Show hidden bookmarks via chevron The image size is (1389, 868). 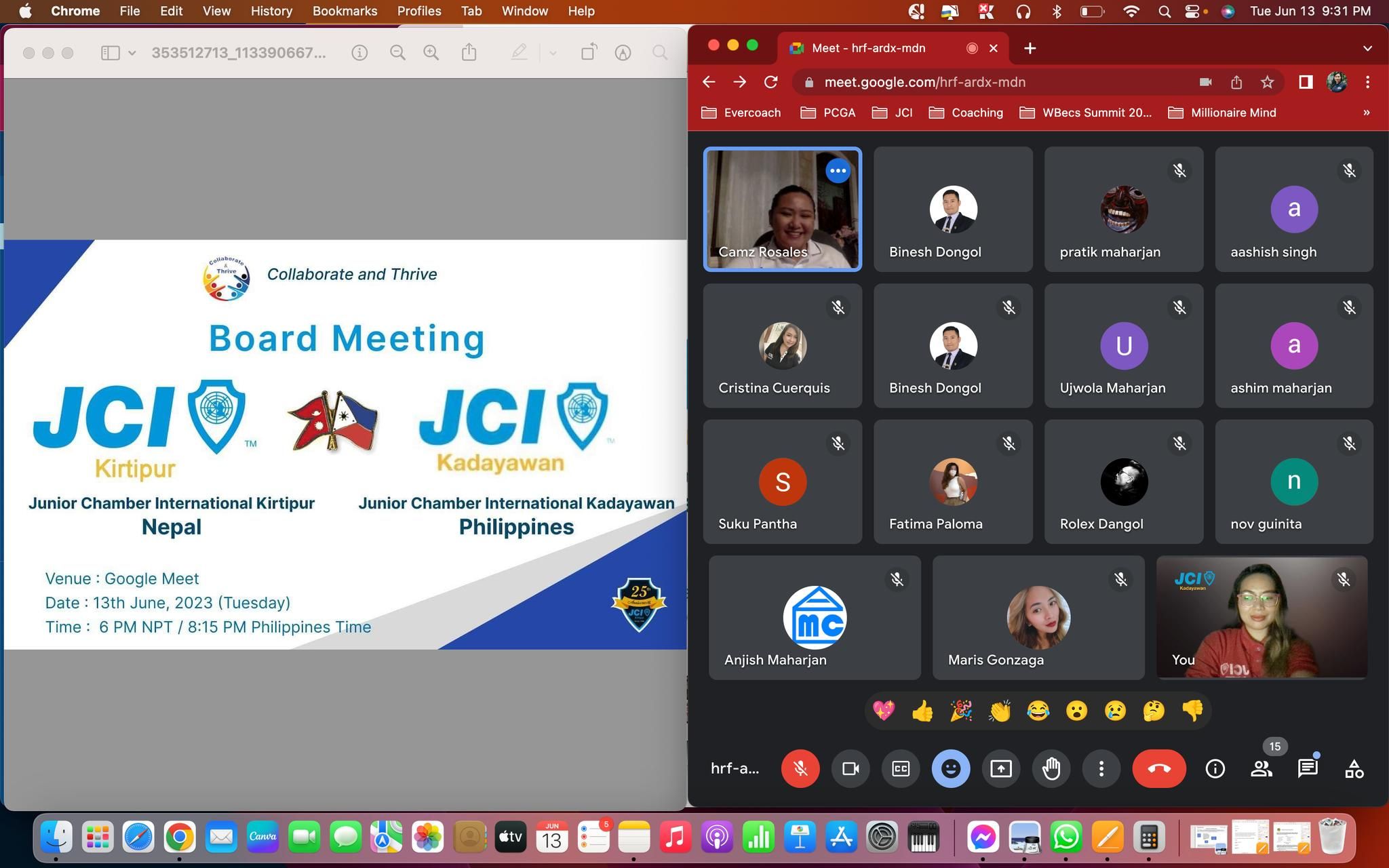1366,113
